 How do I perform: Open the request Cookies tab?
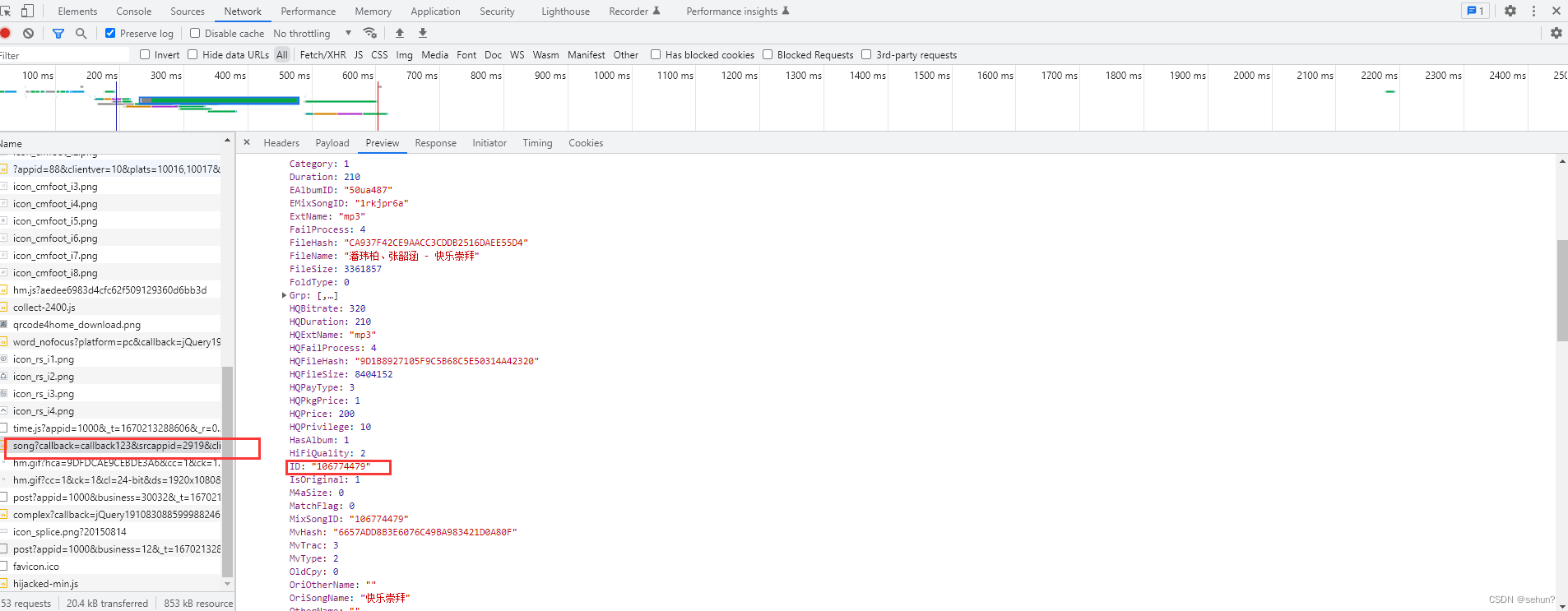[x=586, y=143]
